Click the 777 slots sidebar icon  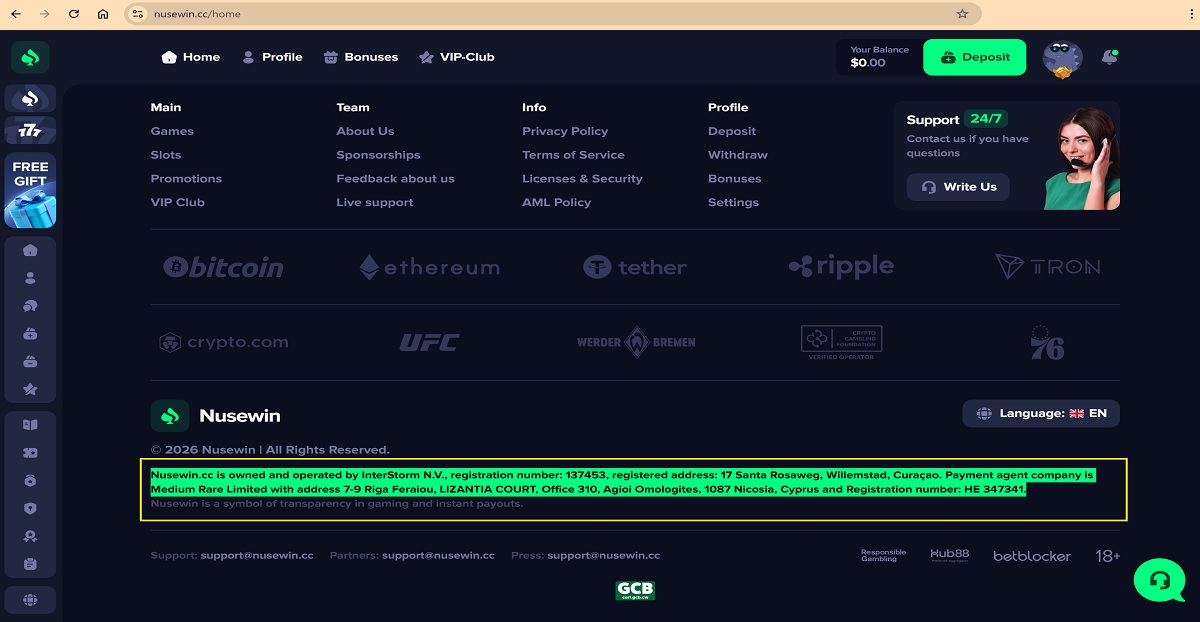(30, 130)
